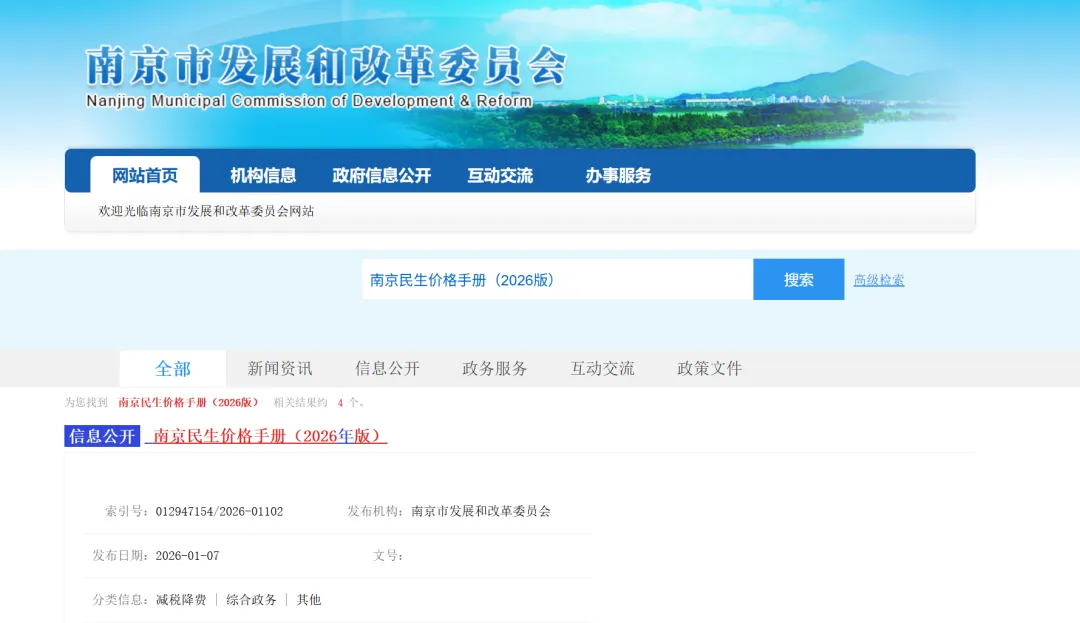Click the 其他 category text

pyautogui.click(x=309, y=600)
